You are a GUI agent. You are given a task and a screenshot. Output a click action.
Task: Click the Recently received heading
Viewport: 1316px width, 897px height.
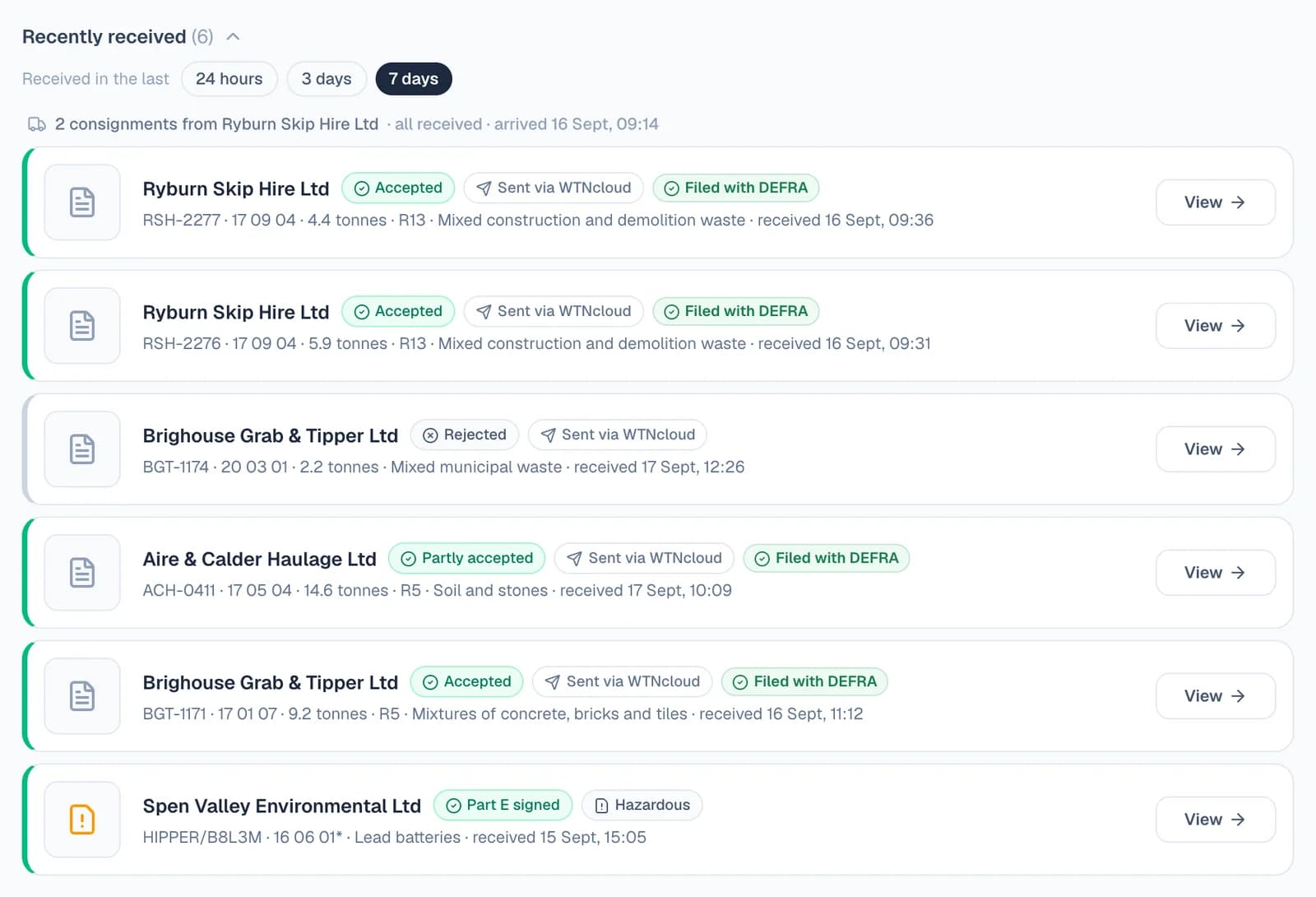(x=104, y=37)
